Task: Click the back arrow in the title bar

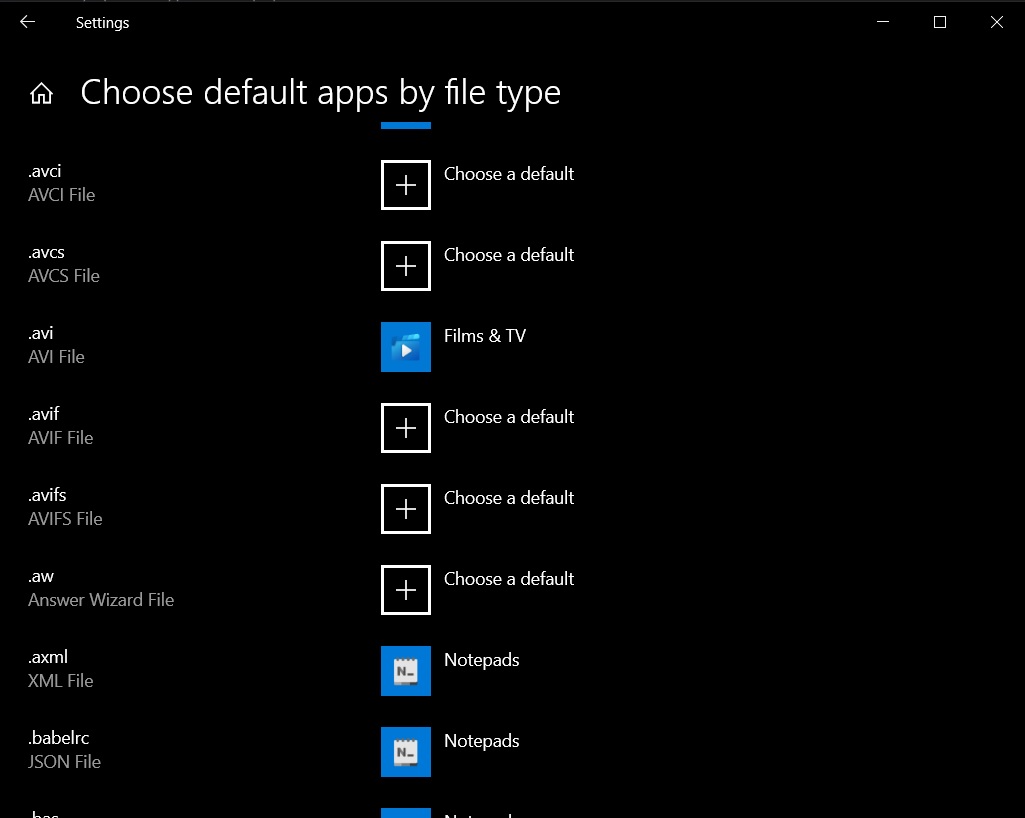Action: pyautogui.click(x=26, y=21)
